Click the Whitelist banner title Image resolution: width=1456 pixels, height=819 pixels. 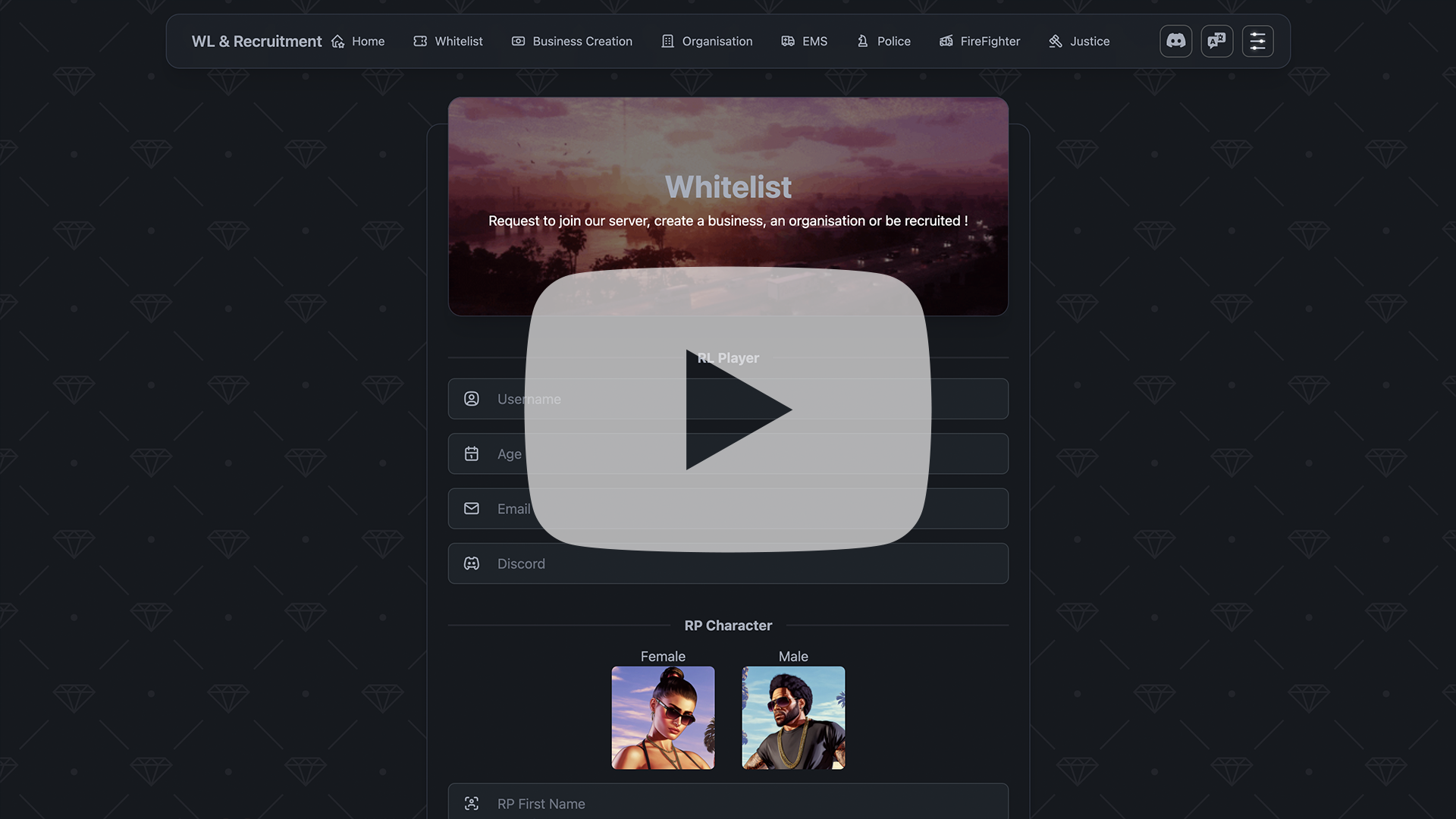tap(728, 187)
